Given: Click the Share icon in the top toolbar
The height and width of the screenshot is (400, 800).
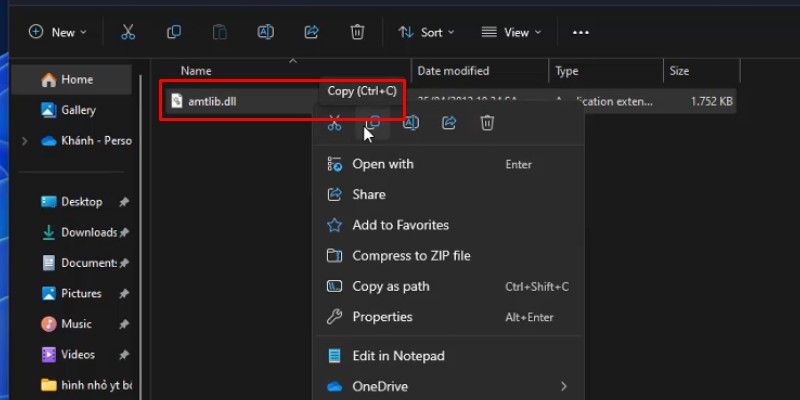Looking at the screenshot, I should click(x=311, y=32).
